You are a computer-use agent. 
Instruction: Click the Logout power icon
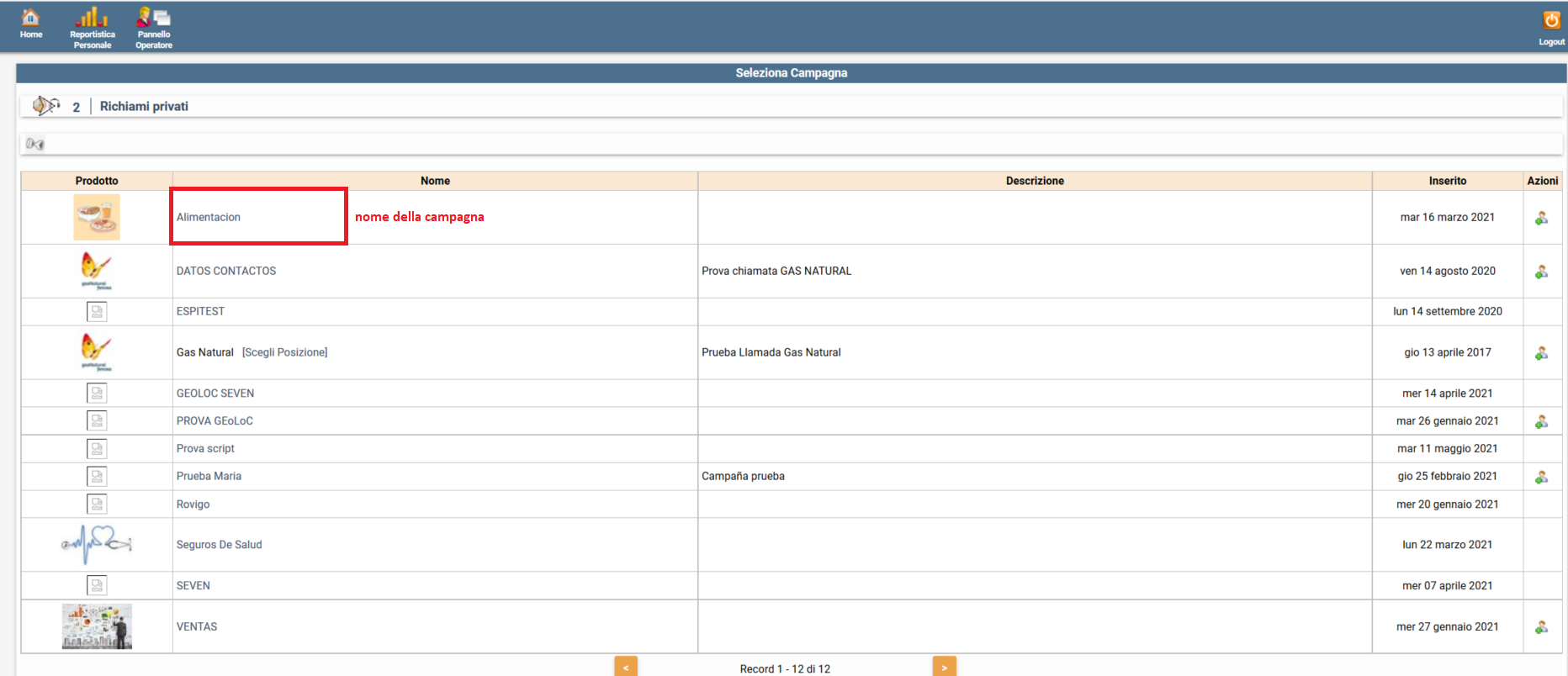tap(1551, 21)
